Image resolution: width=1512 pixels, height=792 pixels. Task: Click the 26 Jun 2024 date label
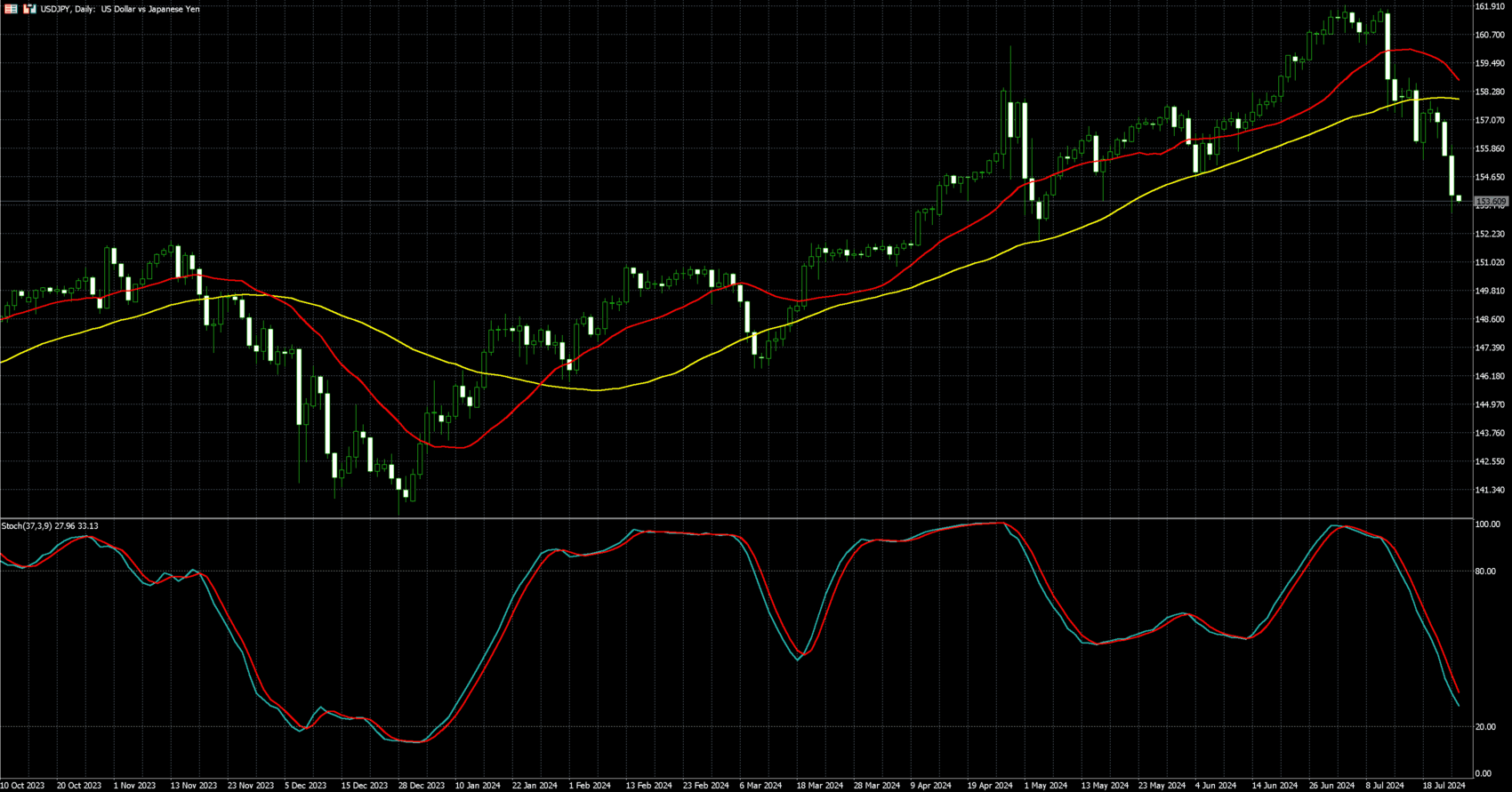coord(1331,786)
